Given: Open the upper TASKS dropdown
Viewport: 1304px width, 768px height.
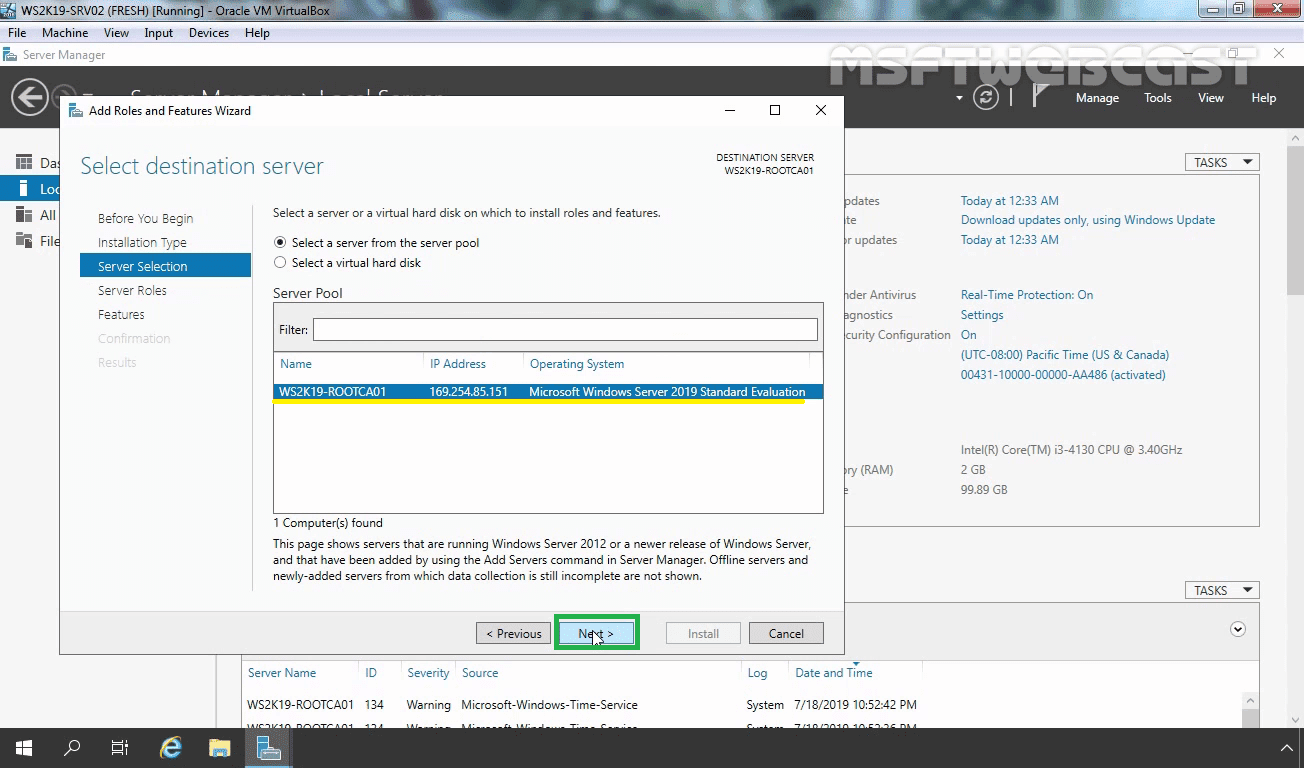Looking at the screenshot, I should (1222, 162).
